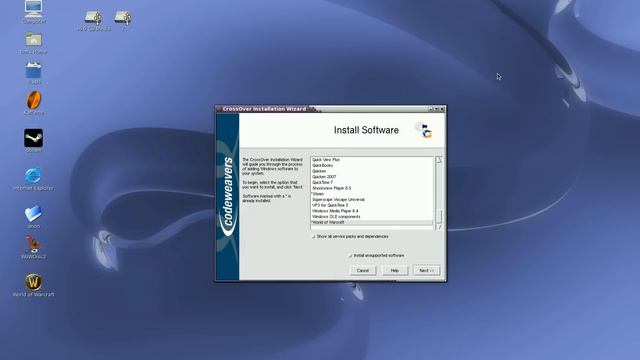
Task: Select QuickBooks in the software list
Action: coord(371,165)
